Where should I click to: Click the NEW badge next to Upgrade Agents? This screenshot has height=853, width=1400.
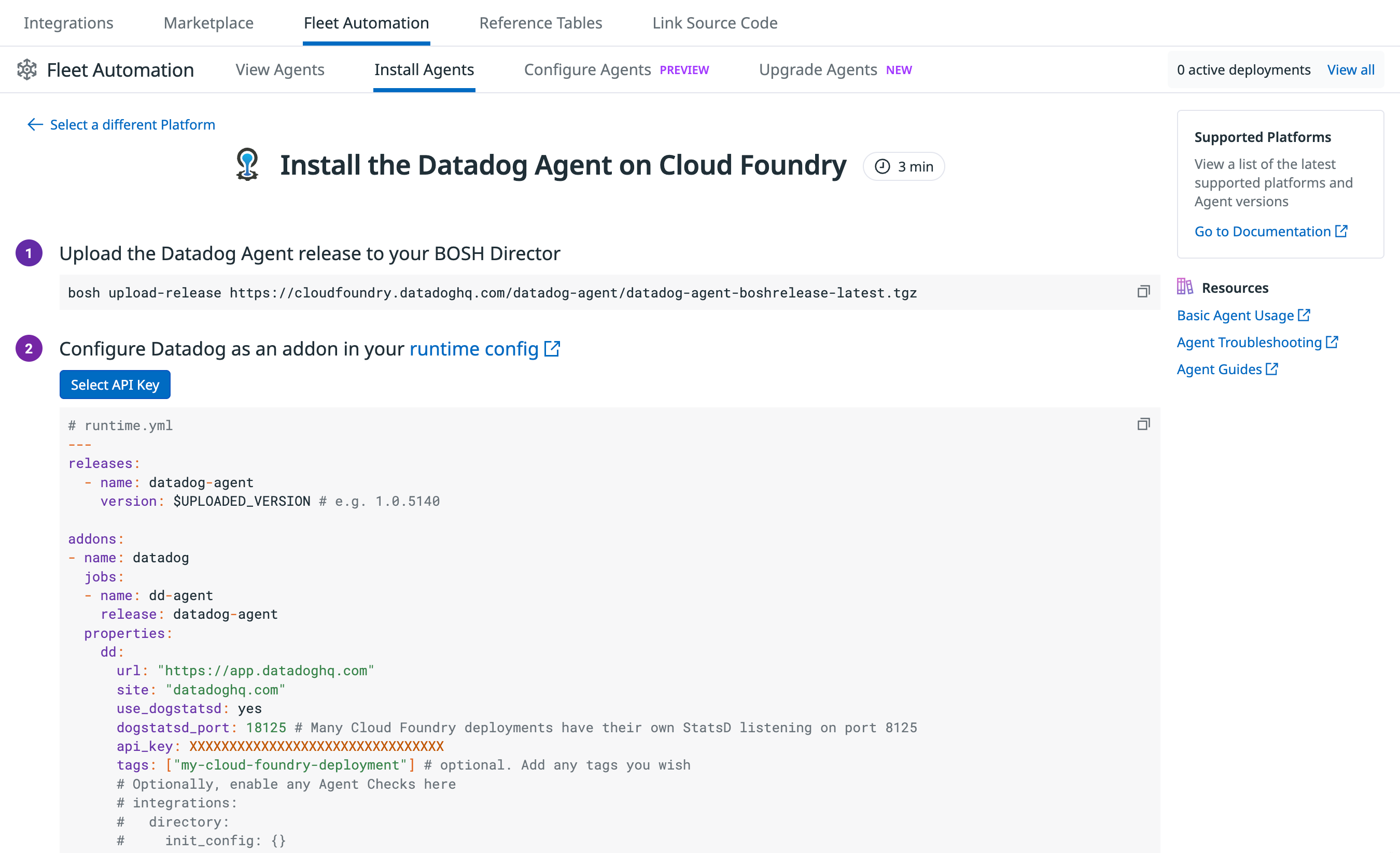pyautogui.click(x=899, y=70)
